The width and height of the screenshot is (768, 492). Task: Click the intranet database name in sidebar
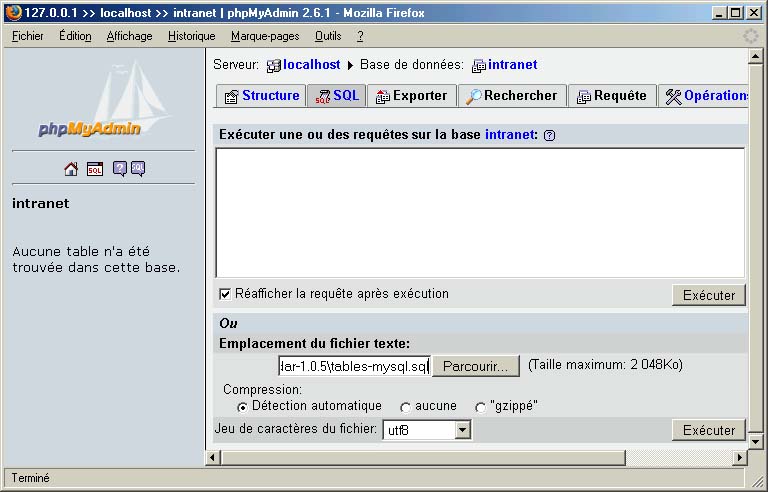pos(41,203)
